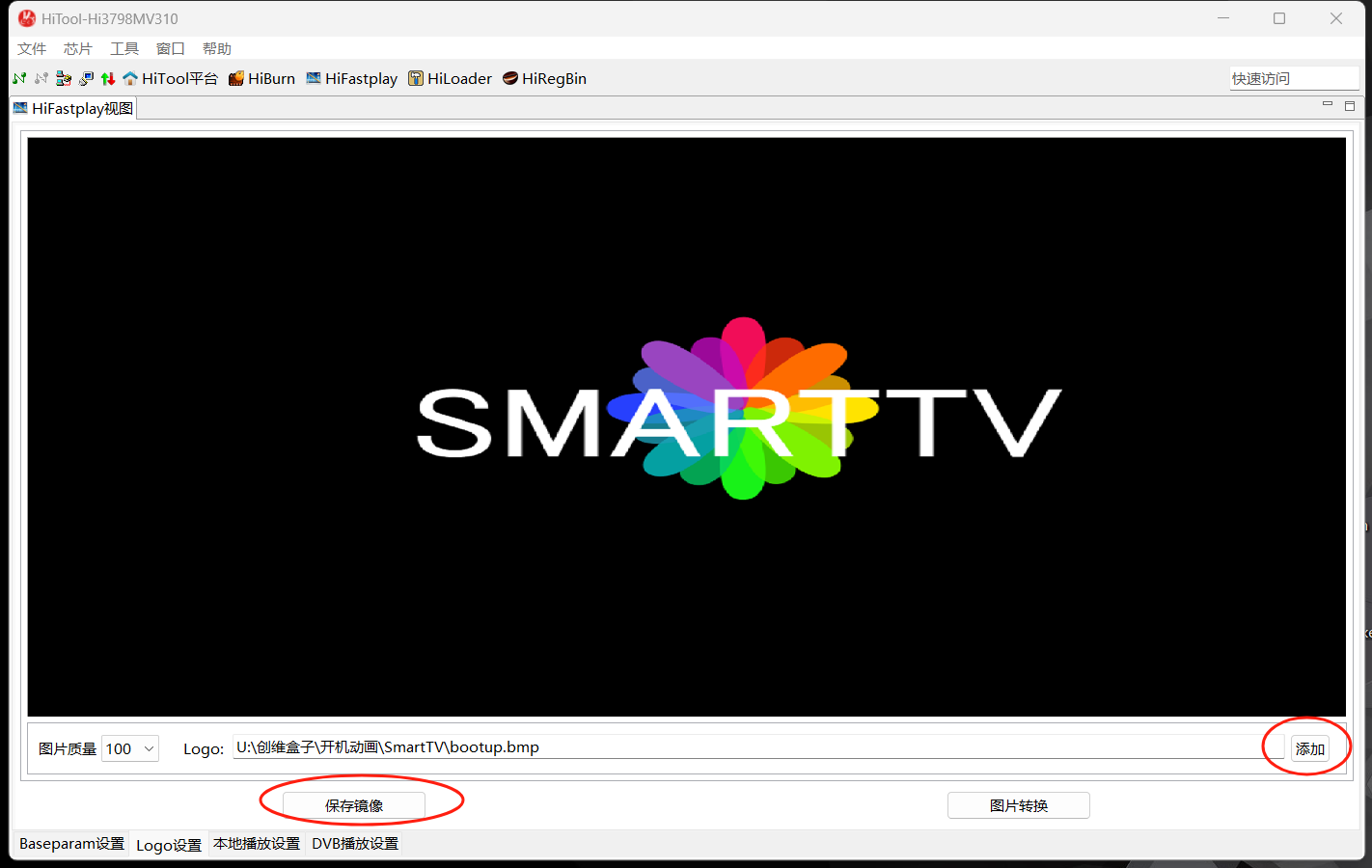This screenshot has width=1372, height=868.
Task: Open the 文件 menu
Action: (x=32, y=48)
